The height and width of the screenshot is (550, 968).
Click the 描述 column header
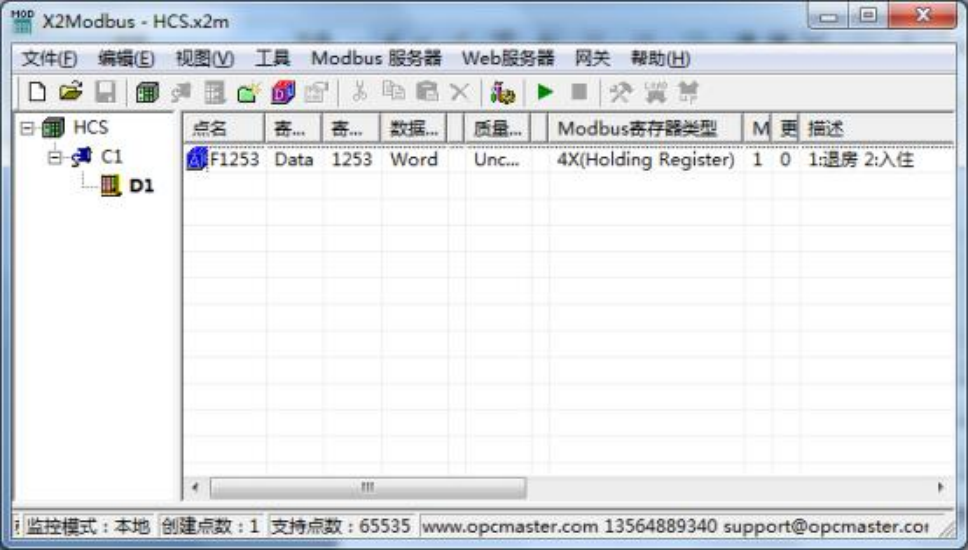point(877,128)
